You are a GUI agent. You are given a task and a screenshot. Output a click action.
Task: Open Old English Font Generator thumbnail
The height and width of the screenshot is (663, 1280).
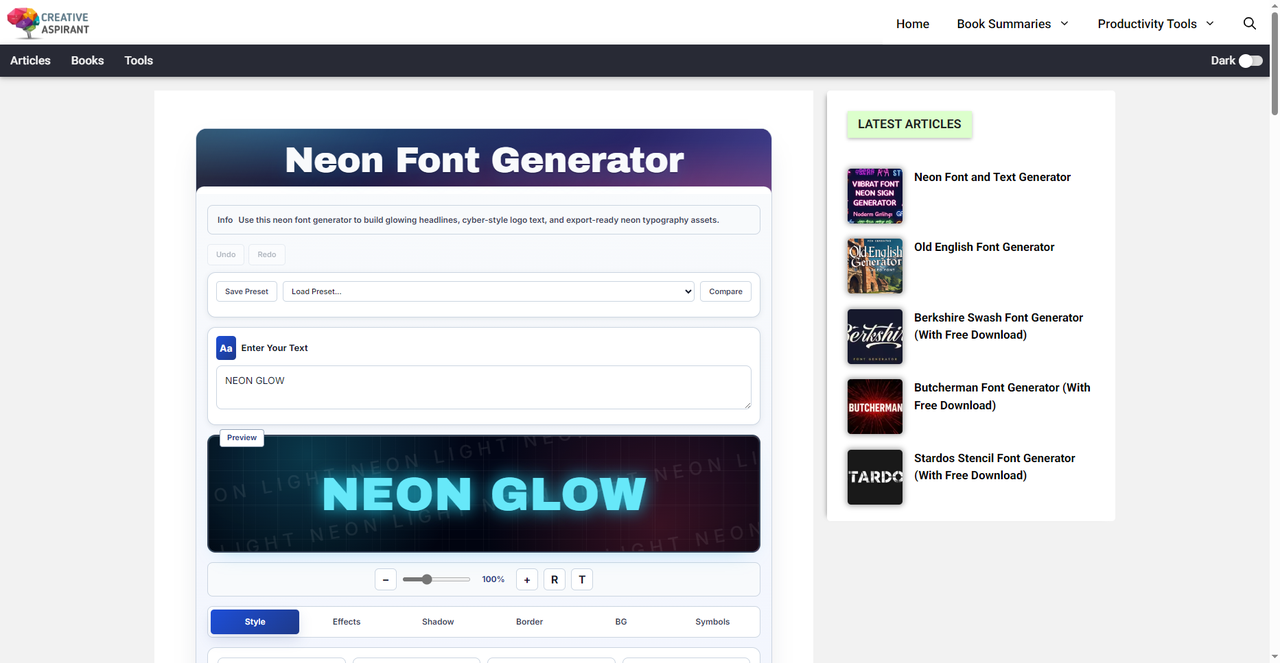875,265
